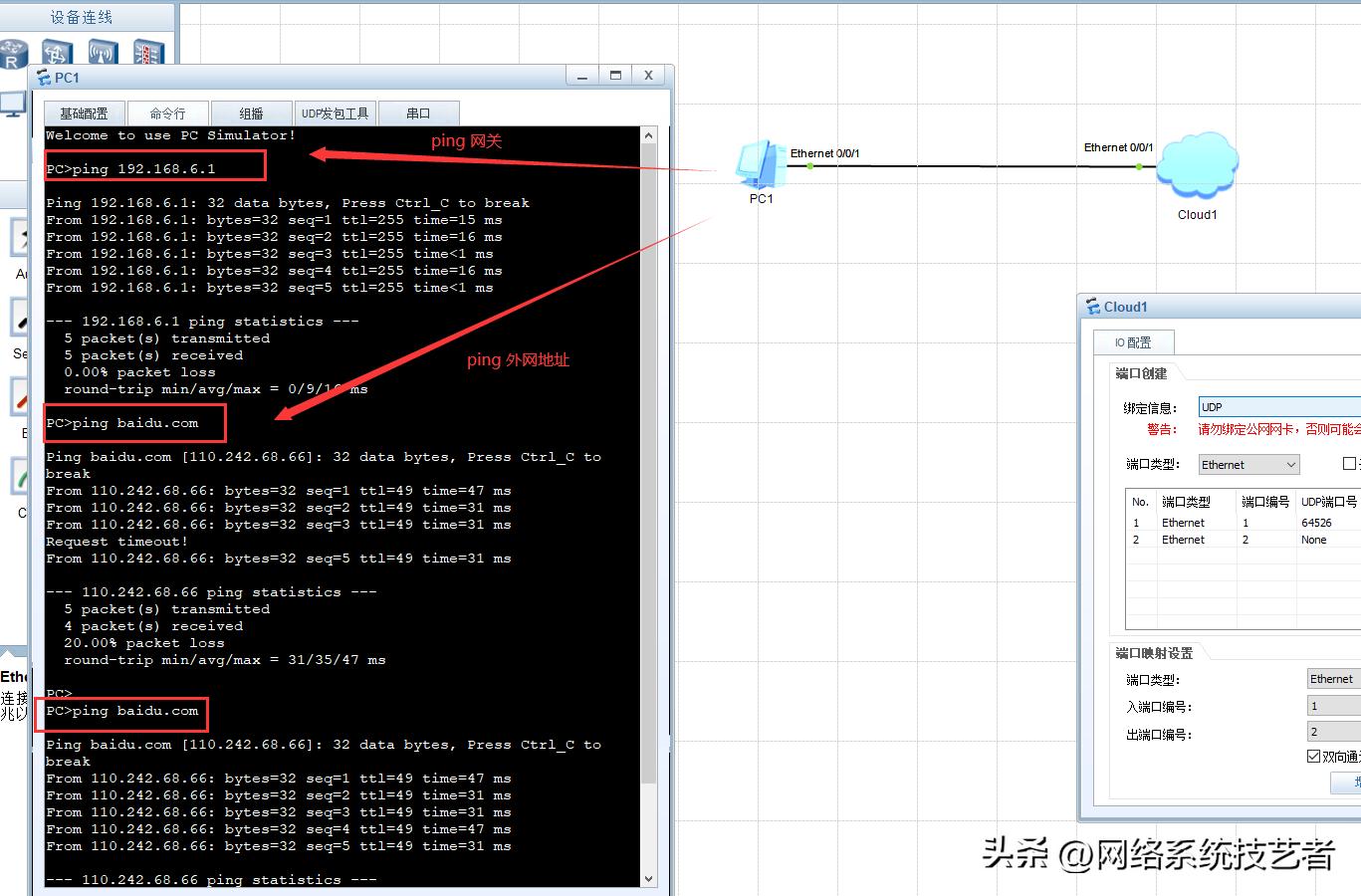Image resolution: width=1361 pixels, height=896 pixels.
Task: Switch to the 基础配置 tab
Action: pyautogui.click(x=84, y=113)
